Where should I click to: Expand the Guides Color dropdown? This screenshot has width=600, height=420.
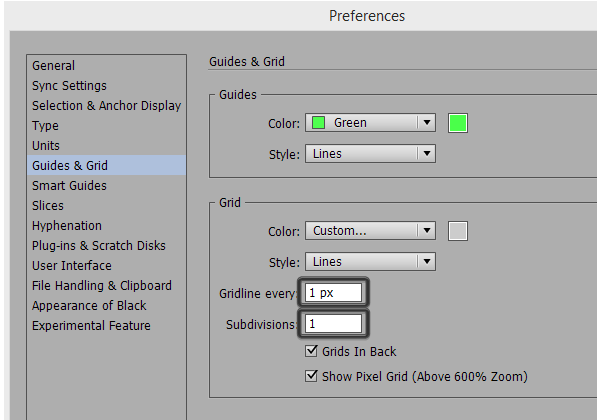[x=370, y=123]
